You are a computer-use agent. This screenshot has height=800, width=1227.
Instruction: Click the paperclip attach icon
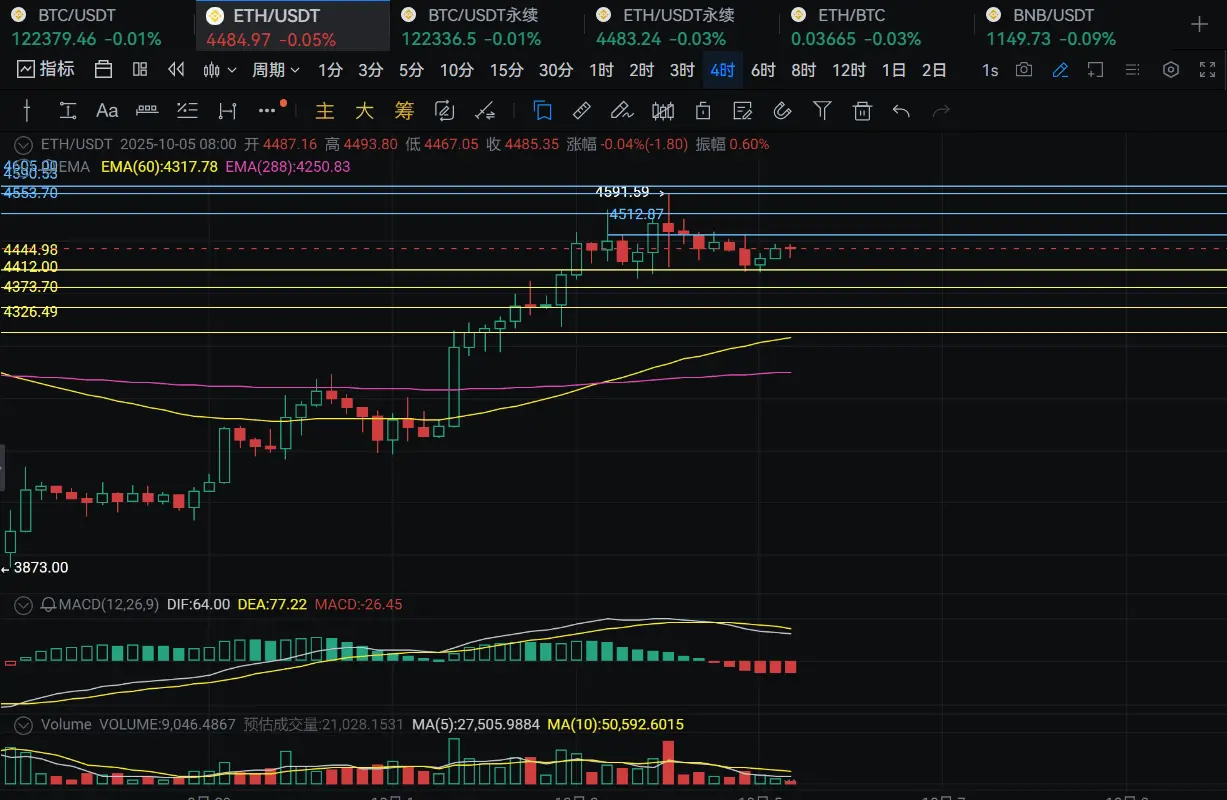tap(783, 110)
